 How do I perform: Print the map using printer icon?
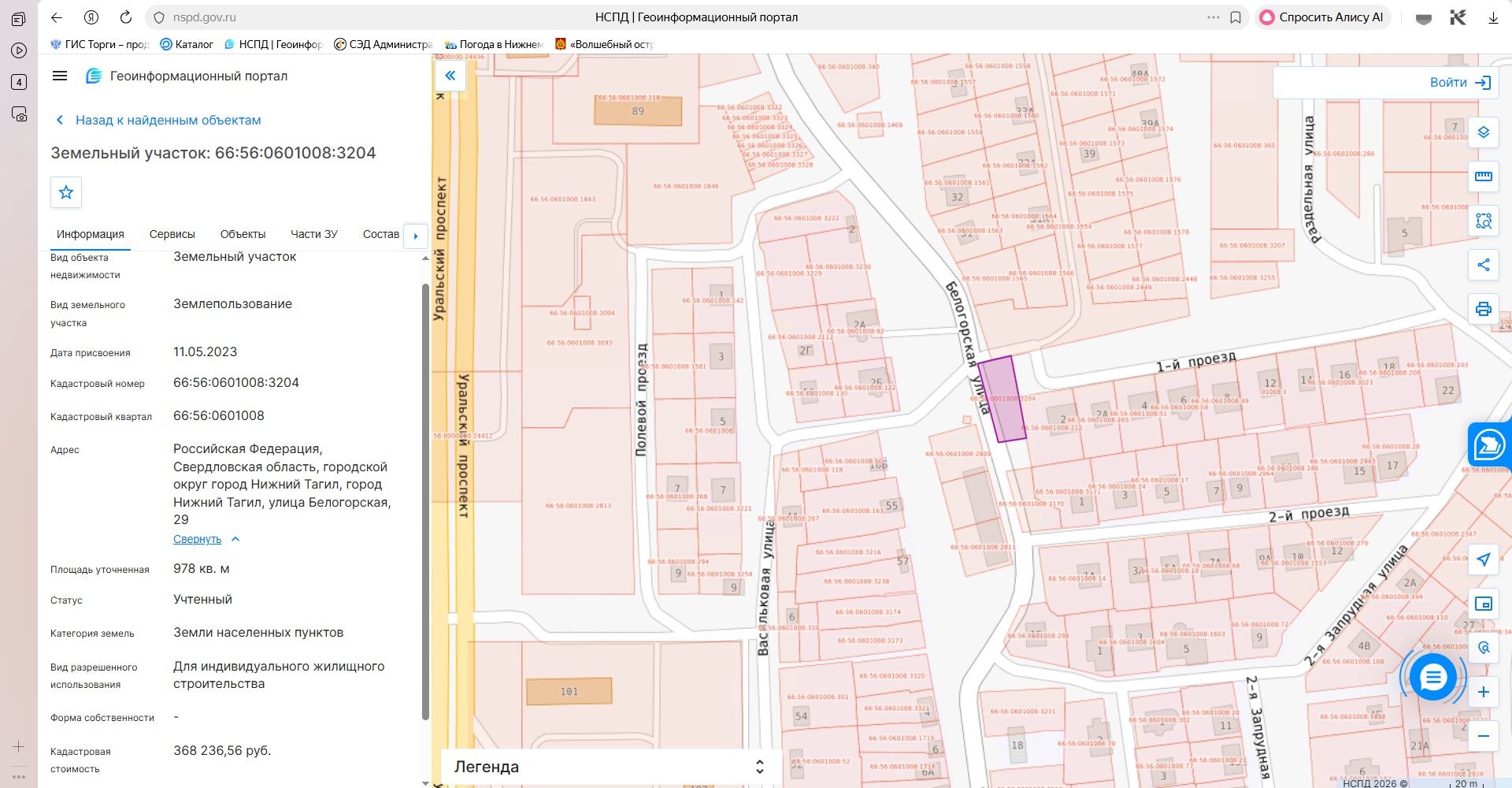coord(1484,309)
